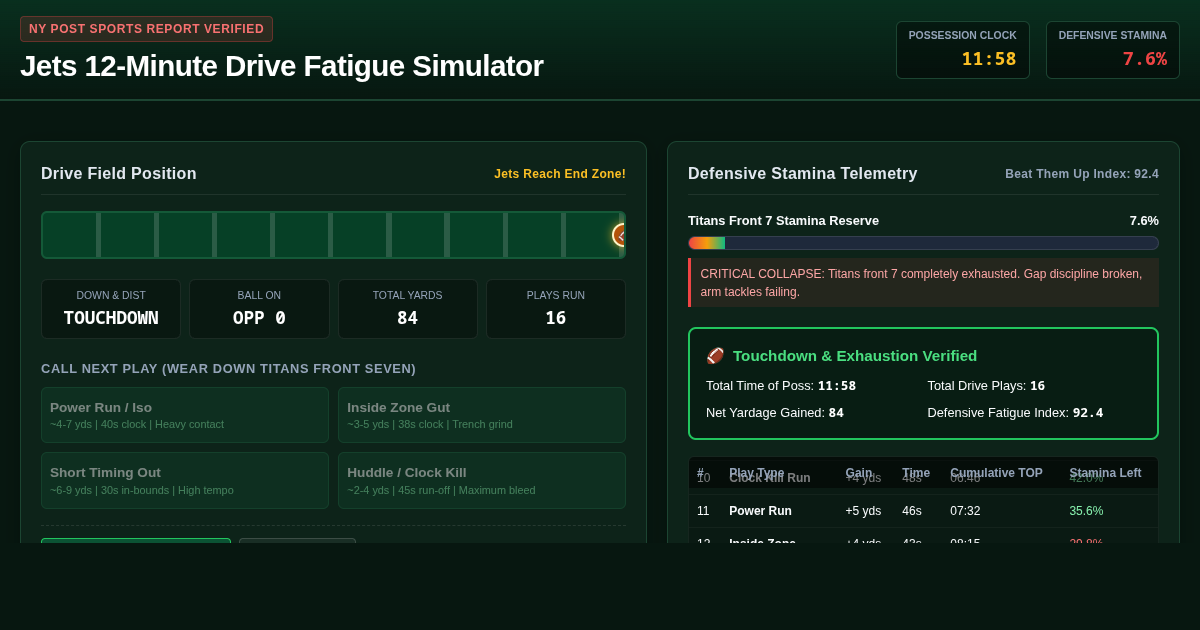The height and width of the screenshot is (630, 1200).
Task: Call the Short Timing Out play
Action: [x=185, y=480]
